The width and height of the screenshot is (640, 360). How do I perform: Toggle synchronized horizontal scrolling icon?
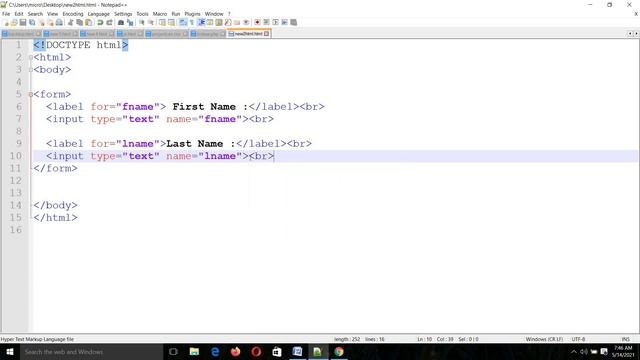point(171,22)
